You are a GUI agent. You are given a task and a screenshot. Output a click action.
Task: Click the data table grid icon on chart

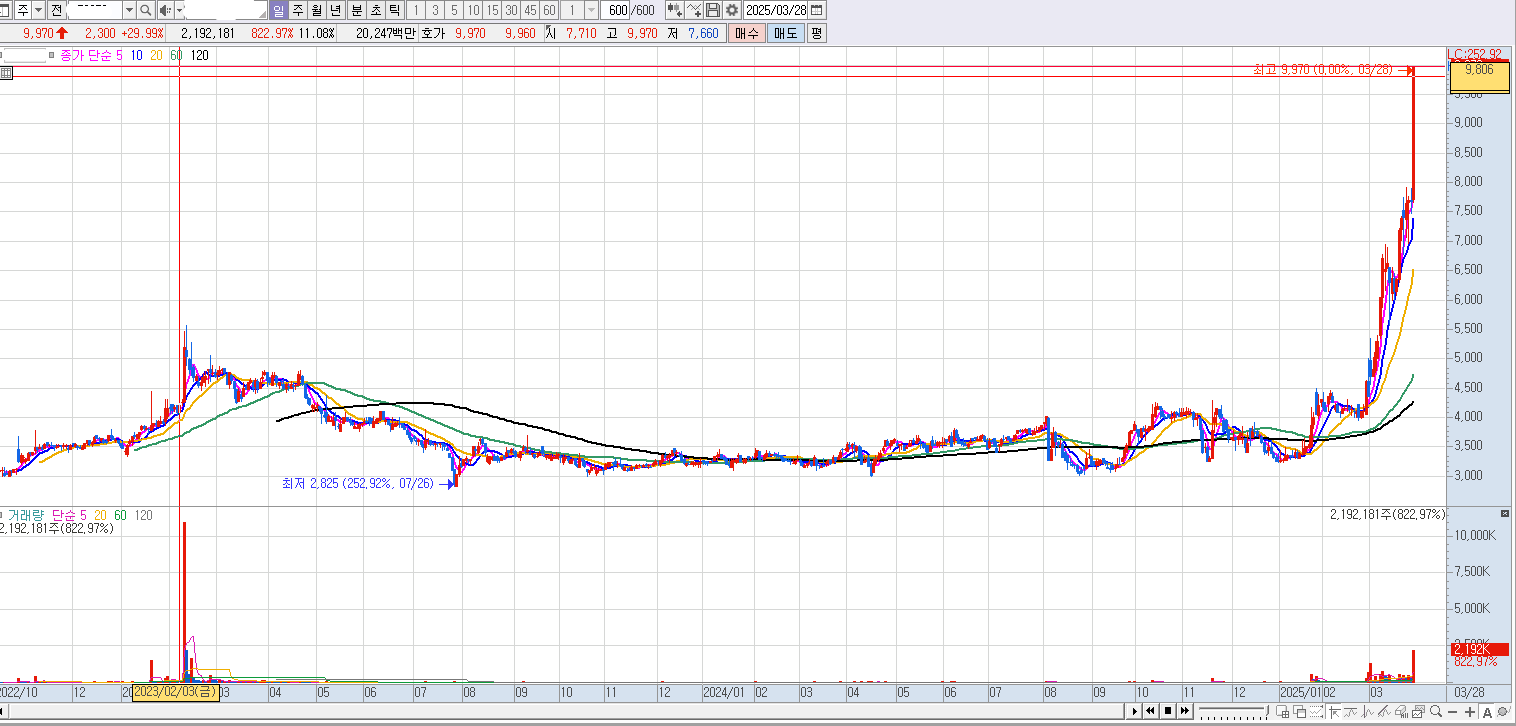[7, 73]
